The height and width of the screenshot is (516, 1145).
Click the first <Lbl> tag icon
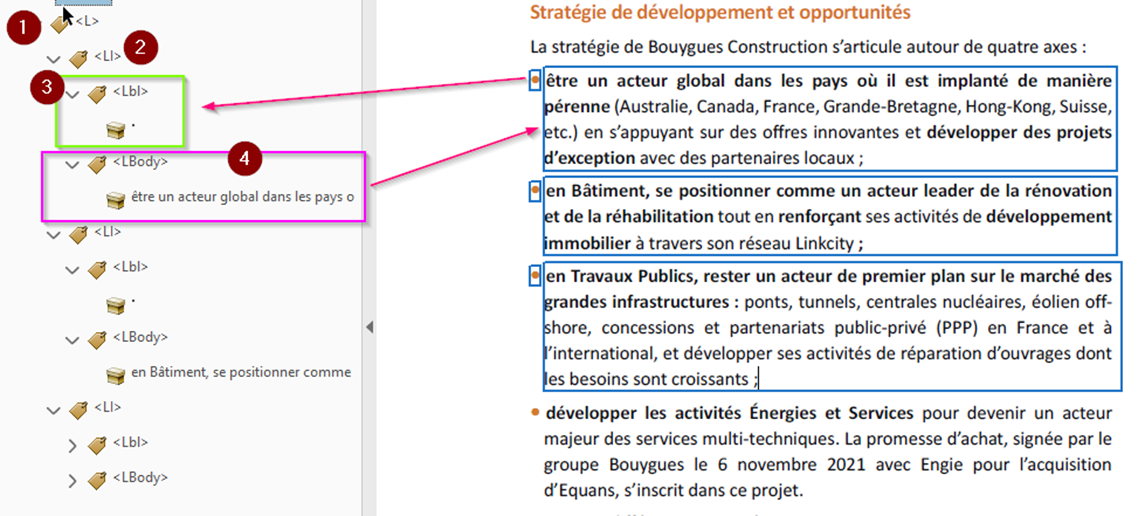pyautogui.click(x=97, y=93)
